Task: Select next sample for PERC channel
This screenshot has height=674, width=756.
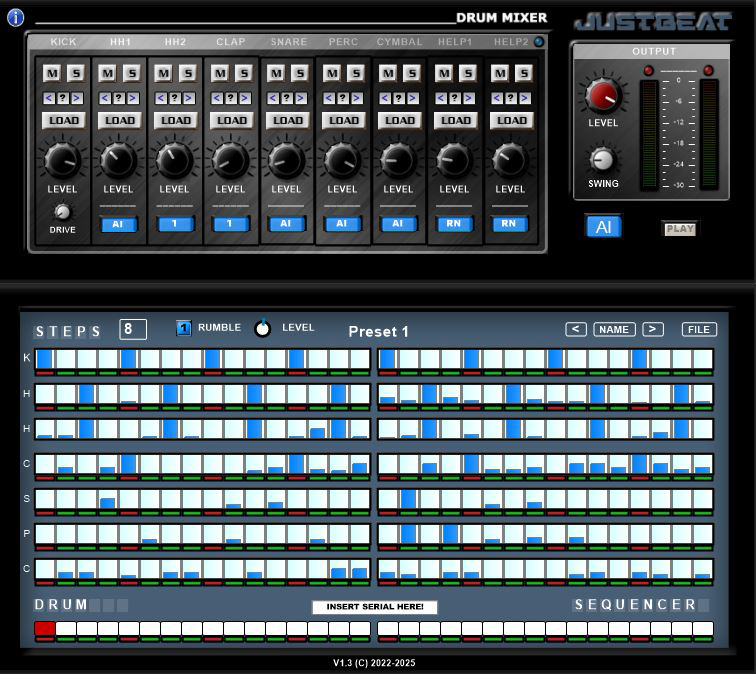Action: (356, 98)
